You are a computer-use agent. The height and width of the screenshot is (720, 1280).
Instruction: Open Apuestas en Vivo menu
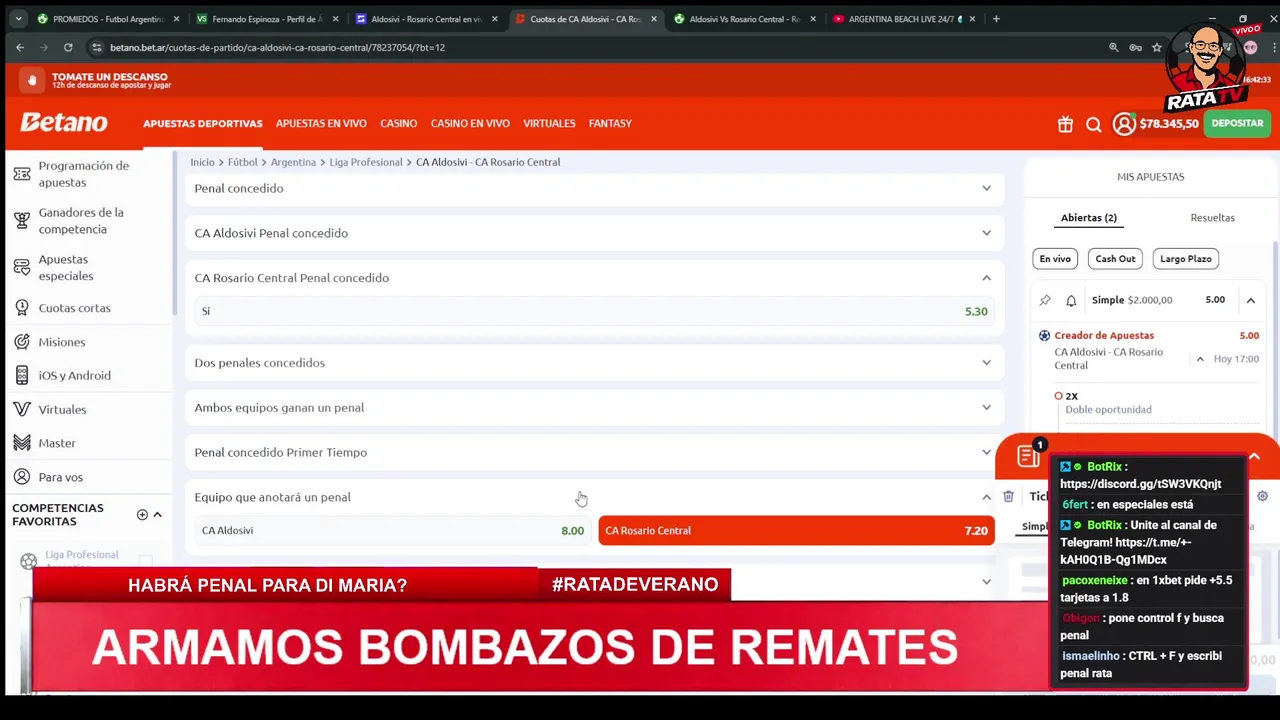(x=321, y=124)
